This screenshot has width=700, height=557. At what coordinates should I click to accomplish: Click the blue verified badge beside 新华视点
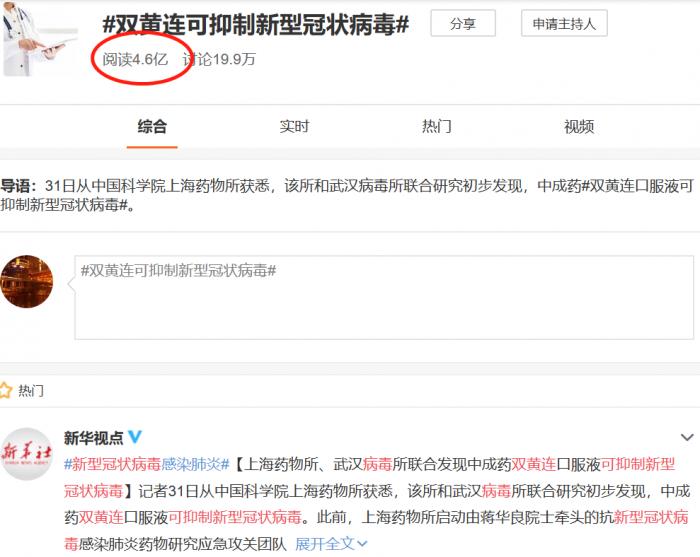tap(135, 438)
